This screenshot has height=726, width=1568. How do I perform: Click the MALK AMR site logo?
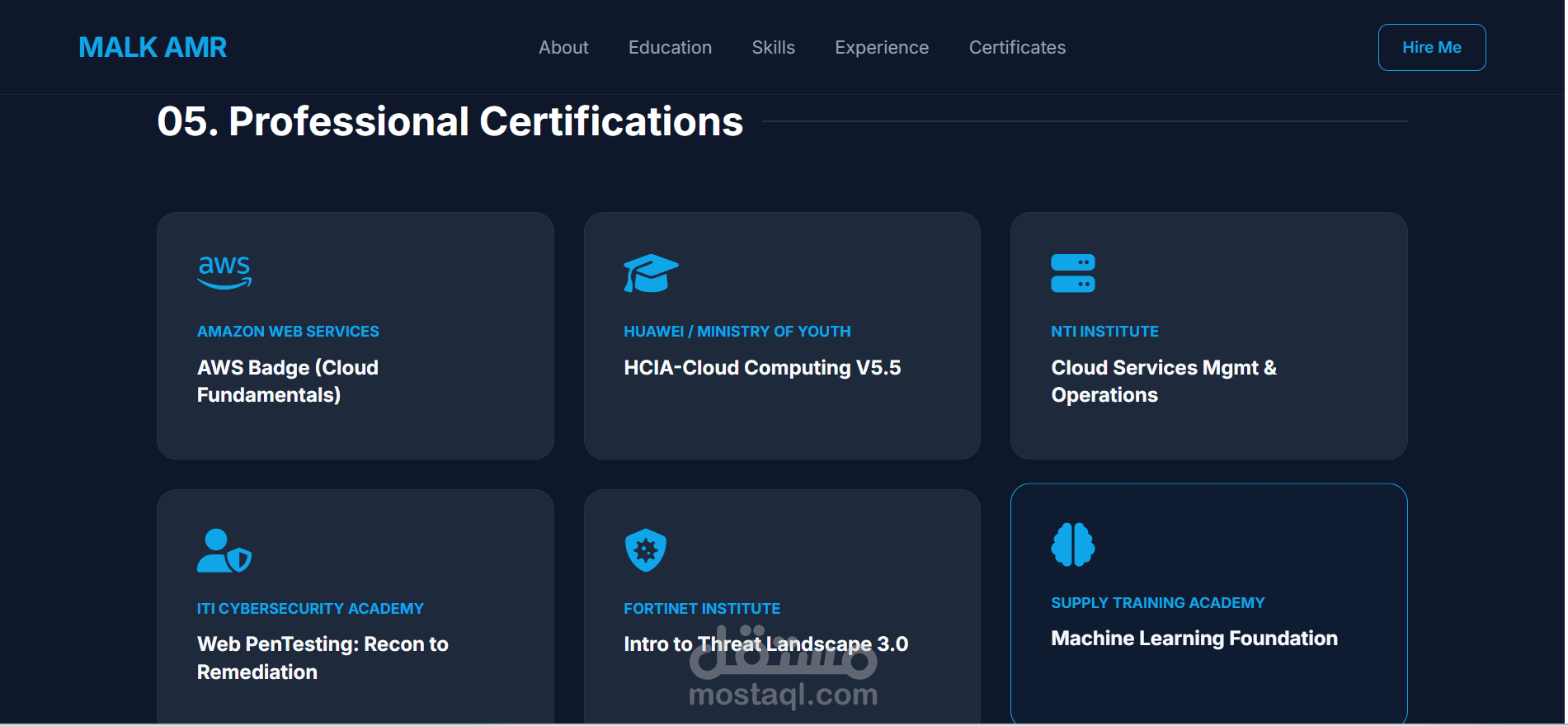click(153, 48)
